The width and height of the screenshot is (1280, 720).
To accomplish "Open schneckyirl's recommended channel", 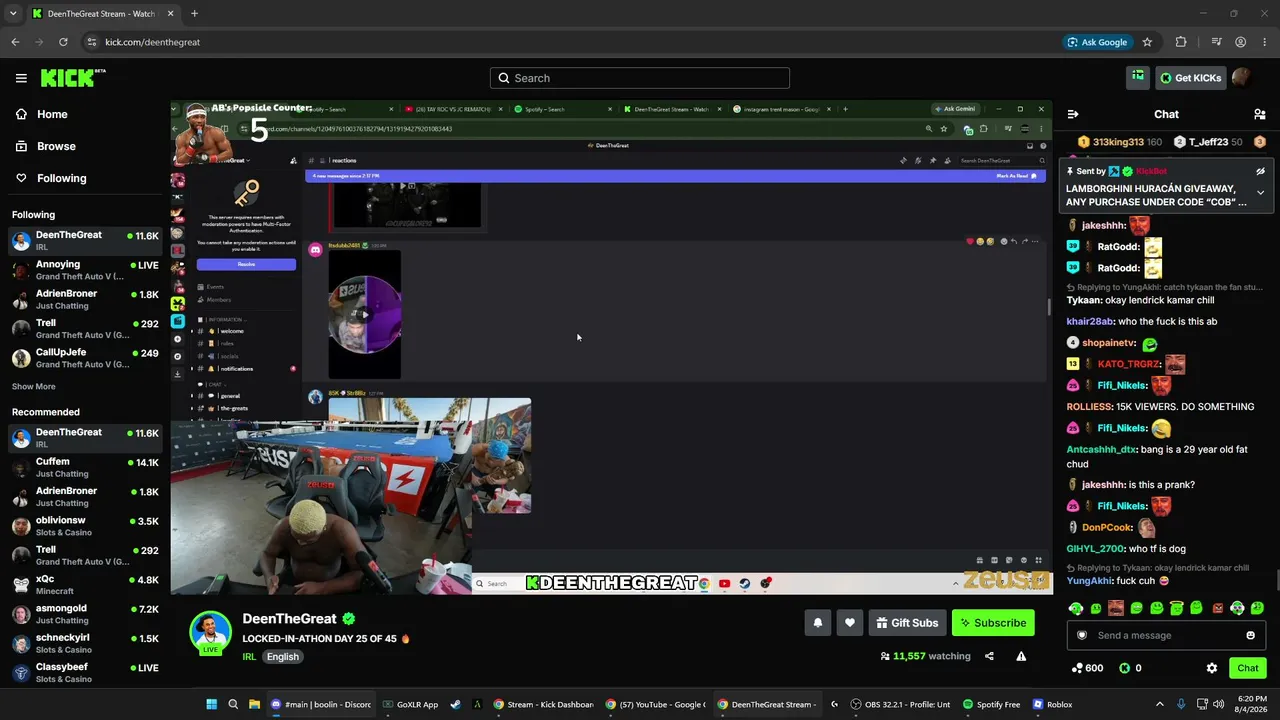I will (85, 643).
